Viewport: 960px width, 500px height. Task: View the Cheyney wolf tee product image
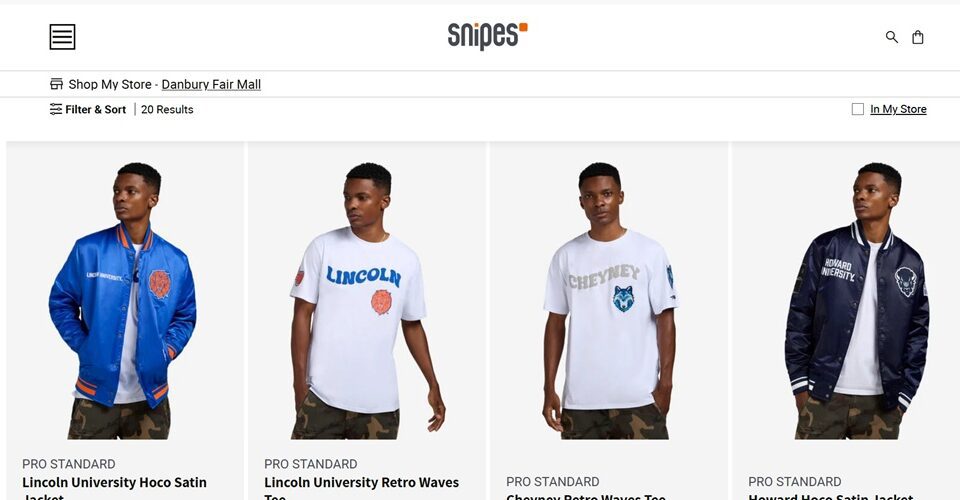pos(610,300)
